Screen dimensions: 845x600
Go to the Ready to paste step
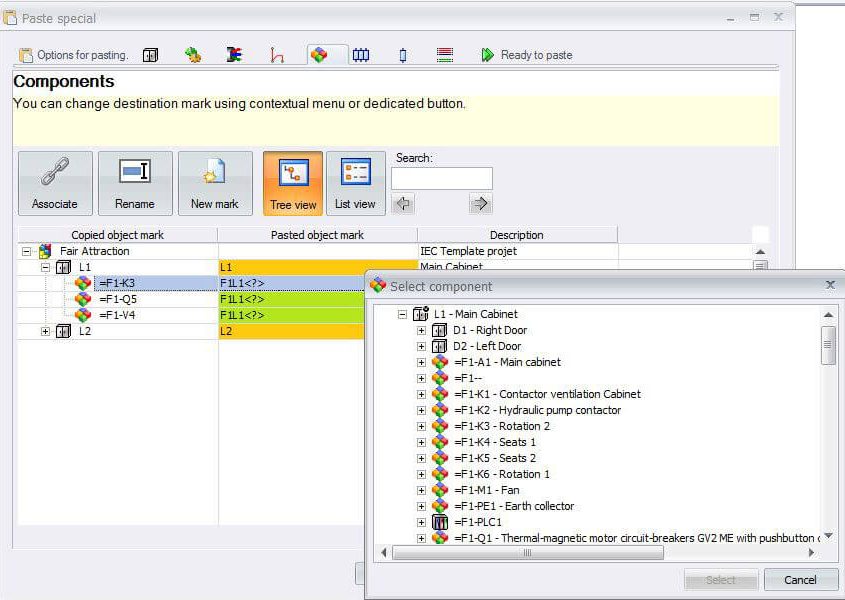pos(527,55)
